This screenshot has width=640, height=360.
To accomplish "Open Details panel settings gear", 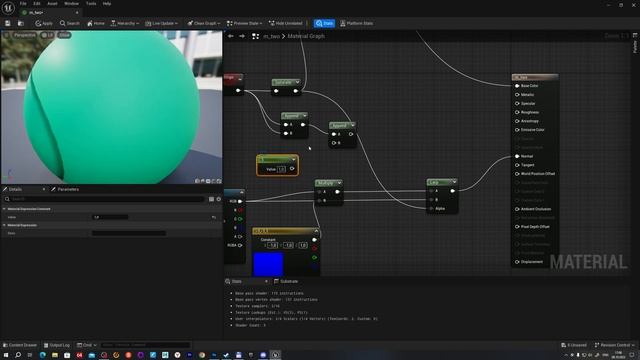I will click(x=219, y=199).
